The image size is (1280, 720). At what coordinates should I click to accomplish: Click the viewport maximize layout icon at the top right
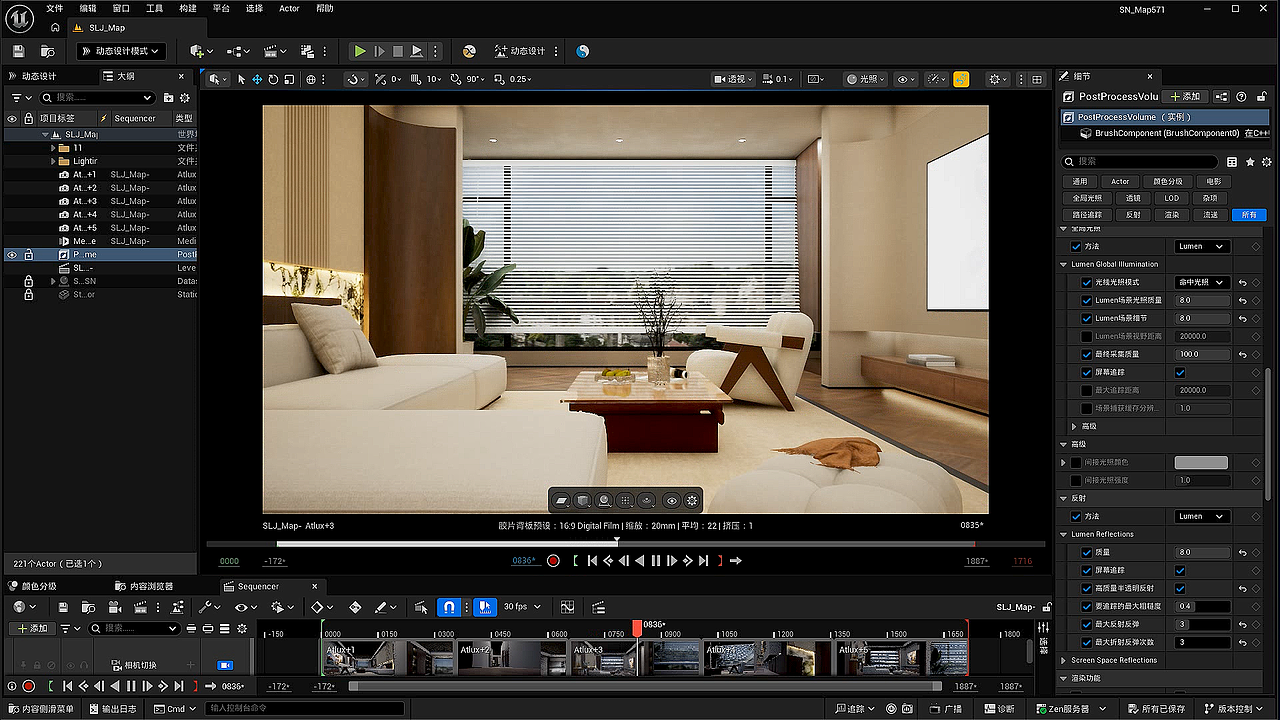[x=1037, y=79]
